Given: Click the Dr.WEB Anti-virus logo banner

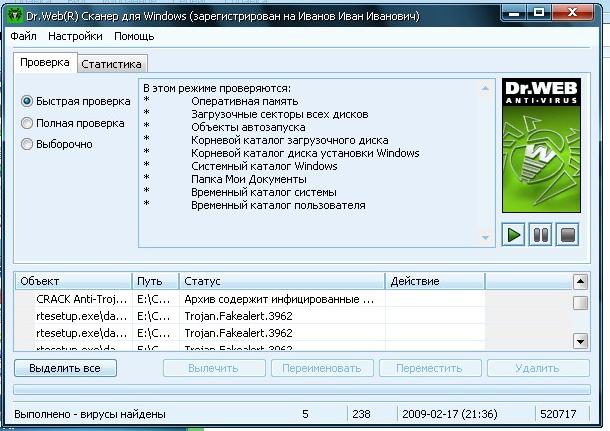Looking at the screenshot, I should point(541,145).
